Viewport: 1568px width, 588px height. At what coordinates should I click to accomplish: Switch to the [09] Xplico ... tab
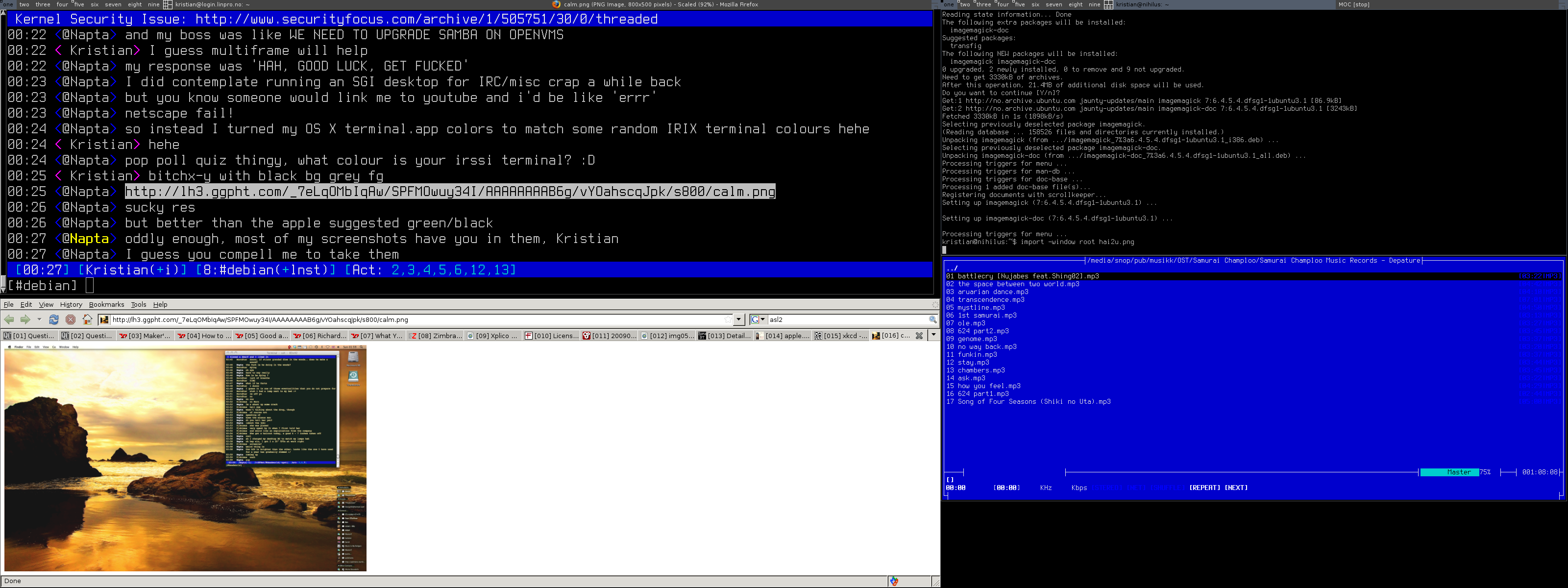pyautogui.click(x=492, y=335)
